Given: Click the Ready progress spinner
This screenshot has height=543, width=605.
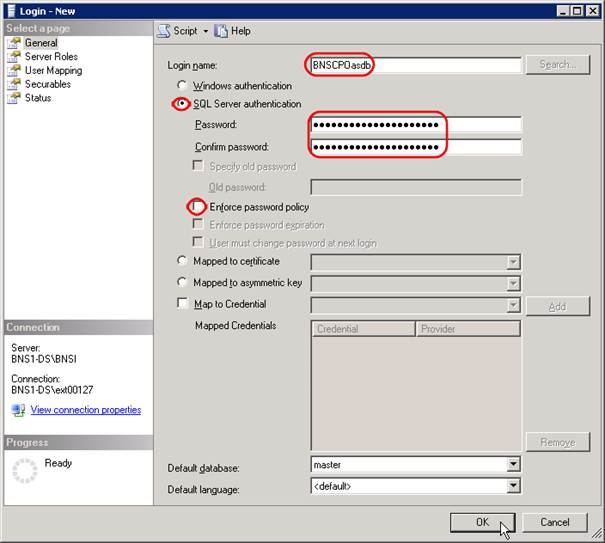Looking at the screenshot, I should tap(25, 471).
